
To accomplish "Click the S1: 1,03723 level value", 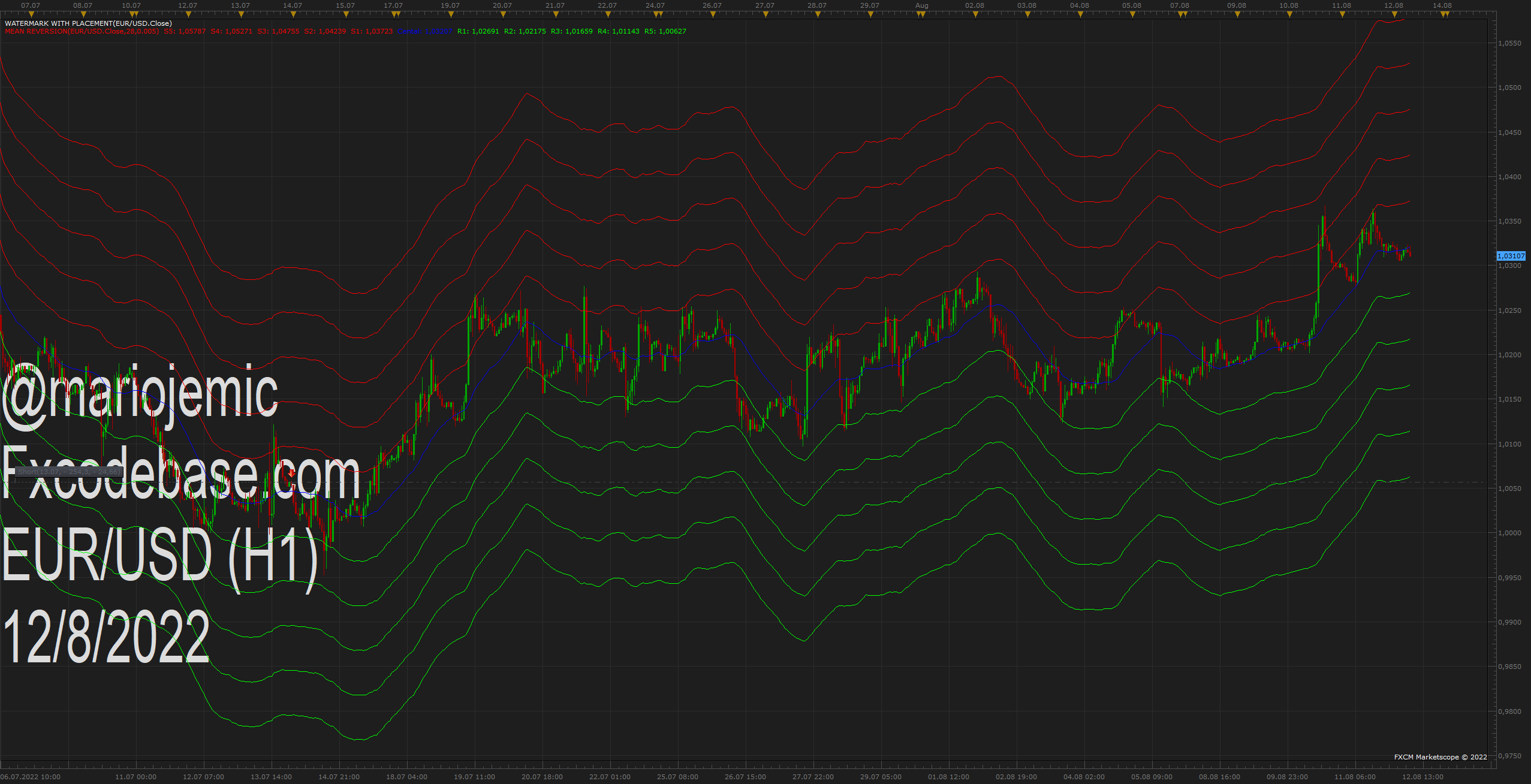I will pos(372,31).
